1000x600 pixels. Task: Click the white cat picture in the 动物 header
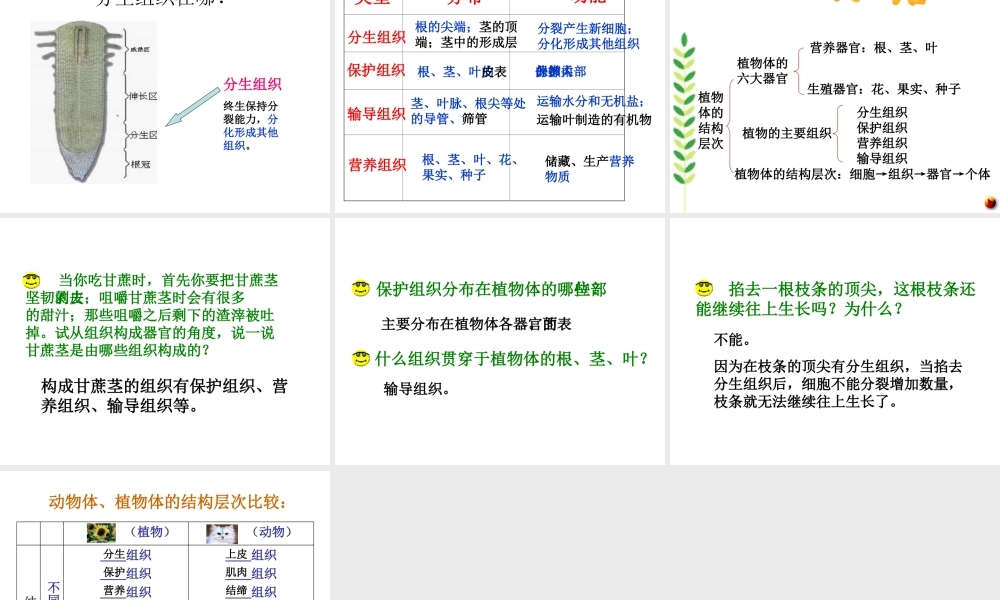221,533
